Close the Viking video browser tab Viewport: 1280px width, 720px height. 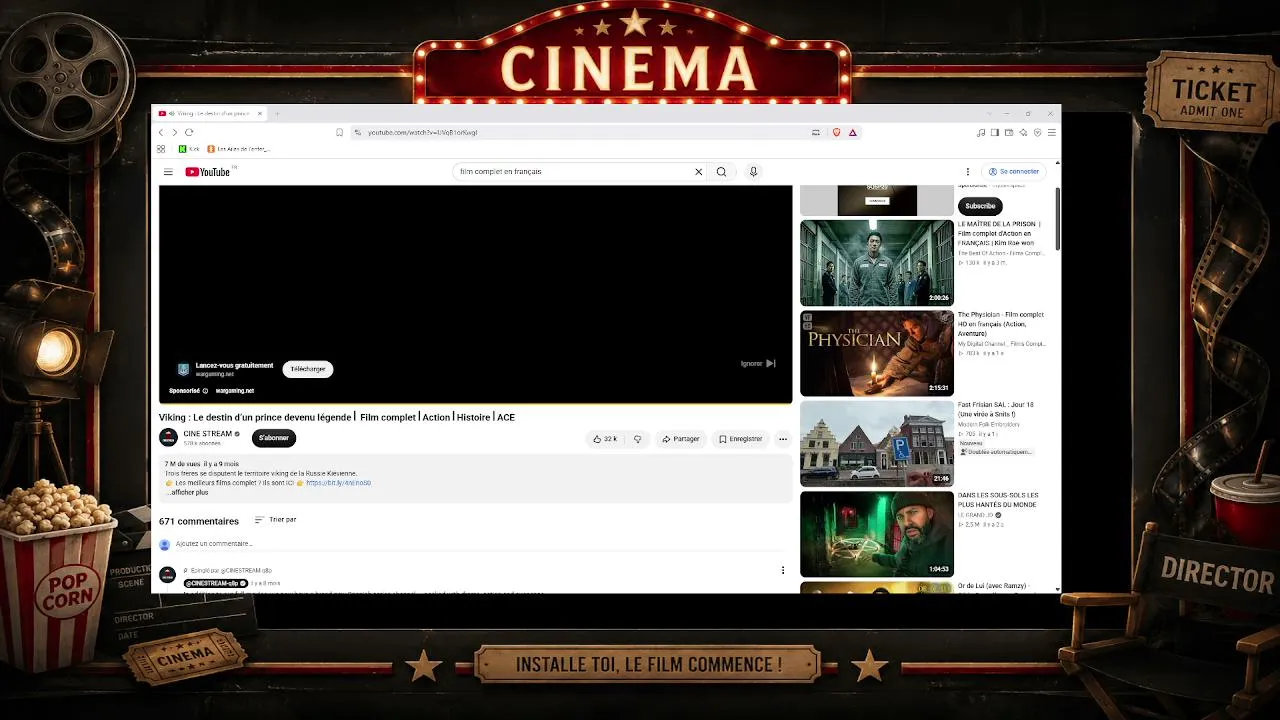[259, 113]
